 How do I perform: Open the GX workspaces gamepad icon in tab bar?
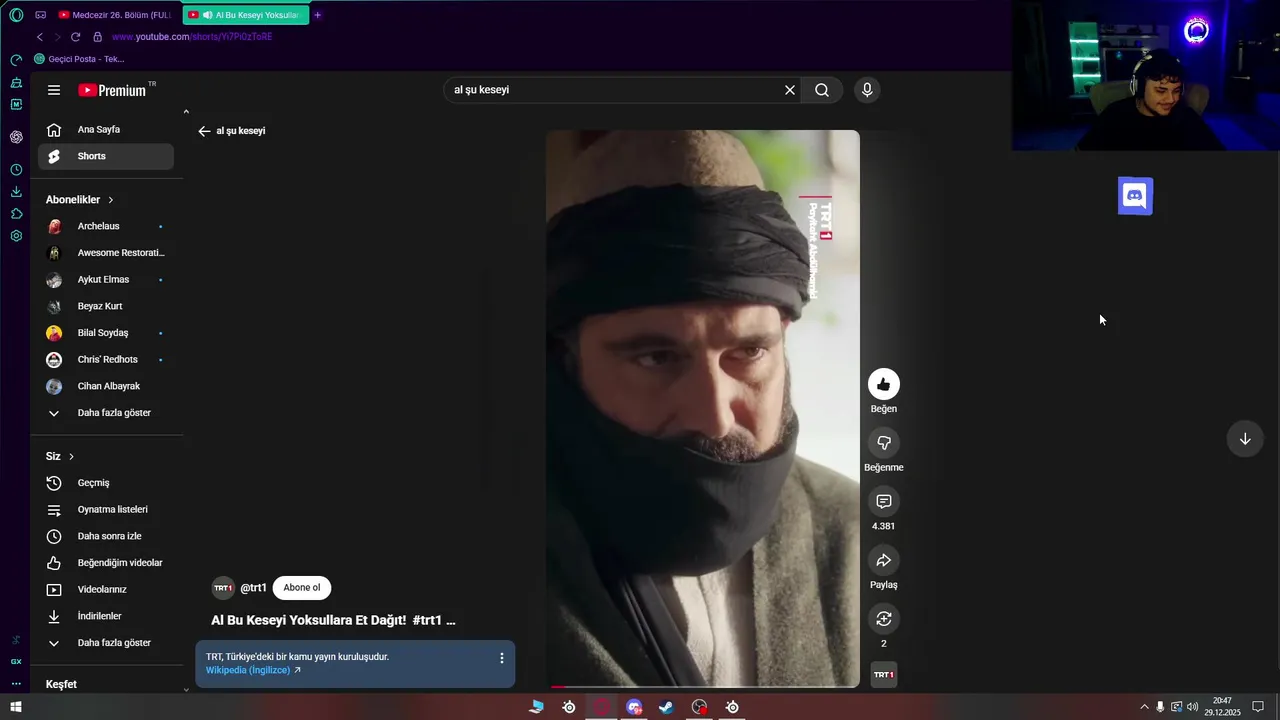pyautogui.click(x=40, y=15)
